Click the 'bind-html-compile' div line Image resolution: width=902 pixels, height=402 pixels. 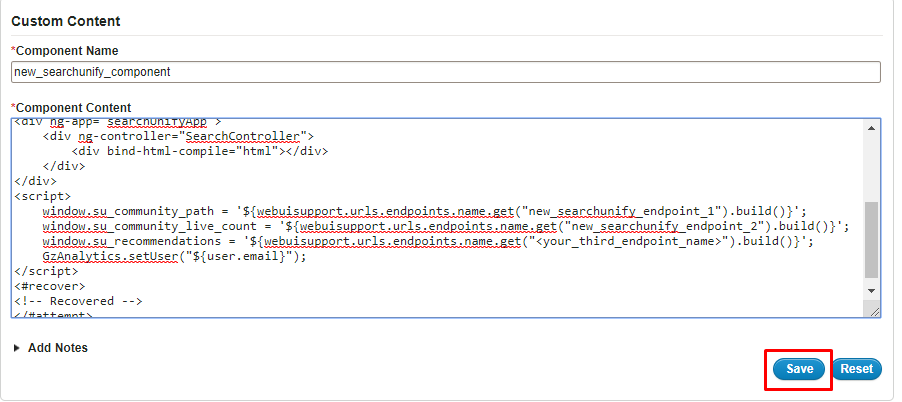pyautogui.click(x=200, y=151)
